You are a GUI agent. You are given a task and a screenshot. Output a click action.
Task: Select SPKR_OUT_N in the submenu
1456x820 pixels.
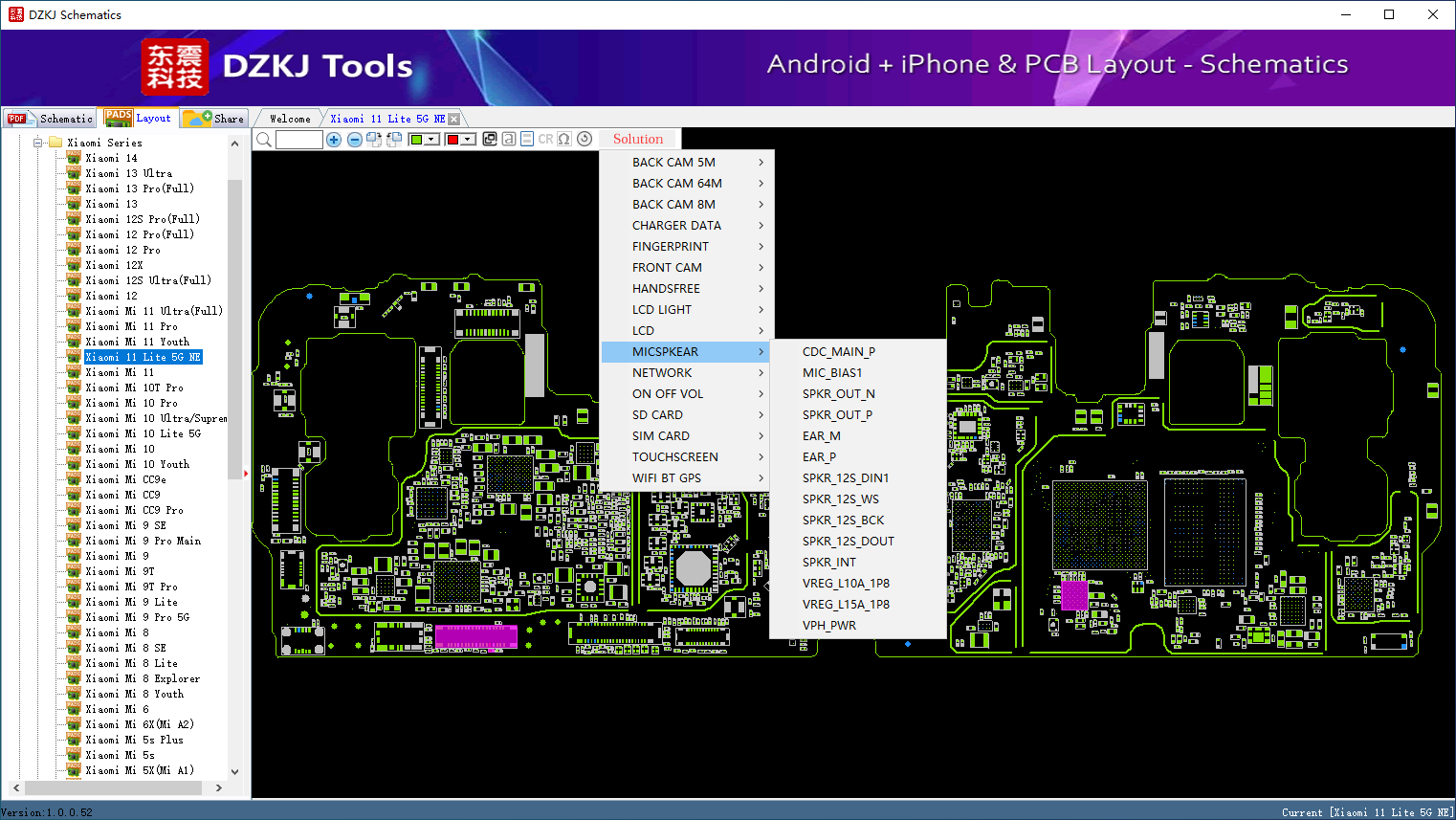click(858, 394)
